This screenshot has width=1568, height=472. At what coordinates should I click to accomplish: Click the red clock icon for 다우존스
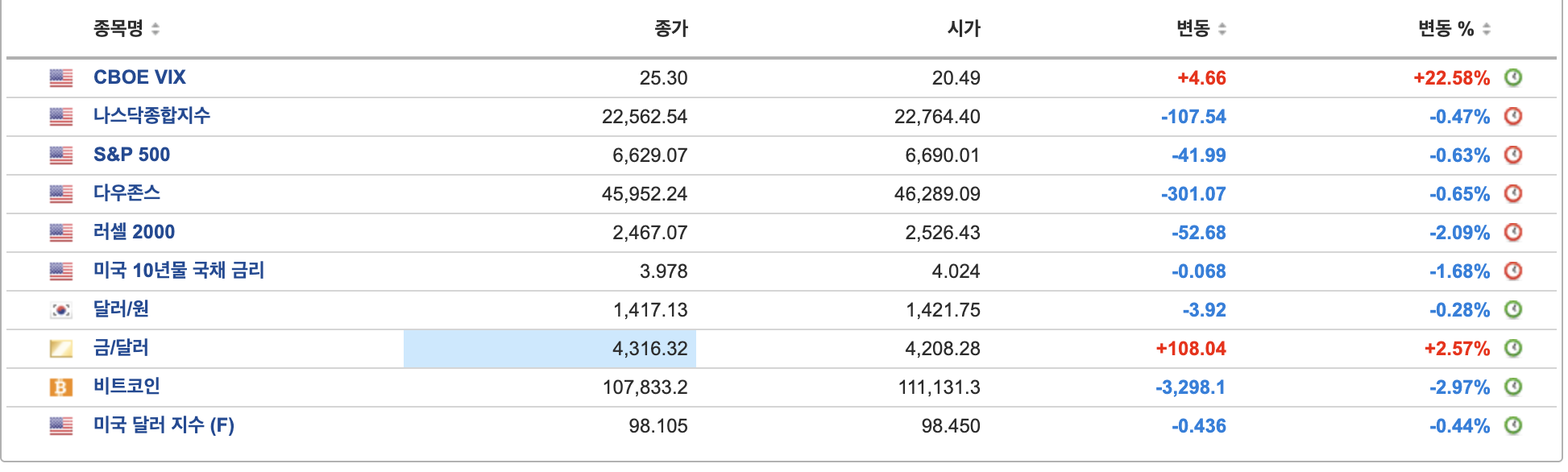point(1513,193)
